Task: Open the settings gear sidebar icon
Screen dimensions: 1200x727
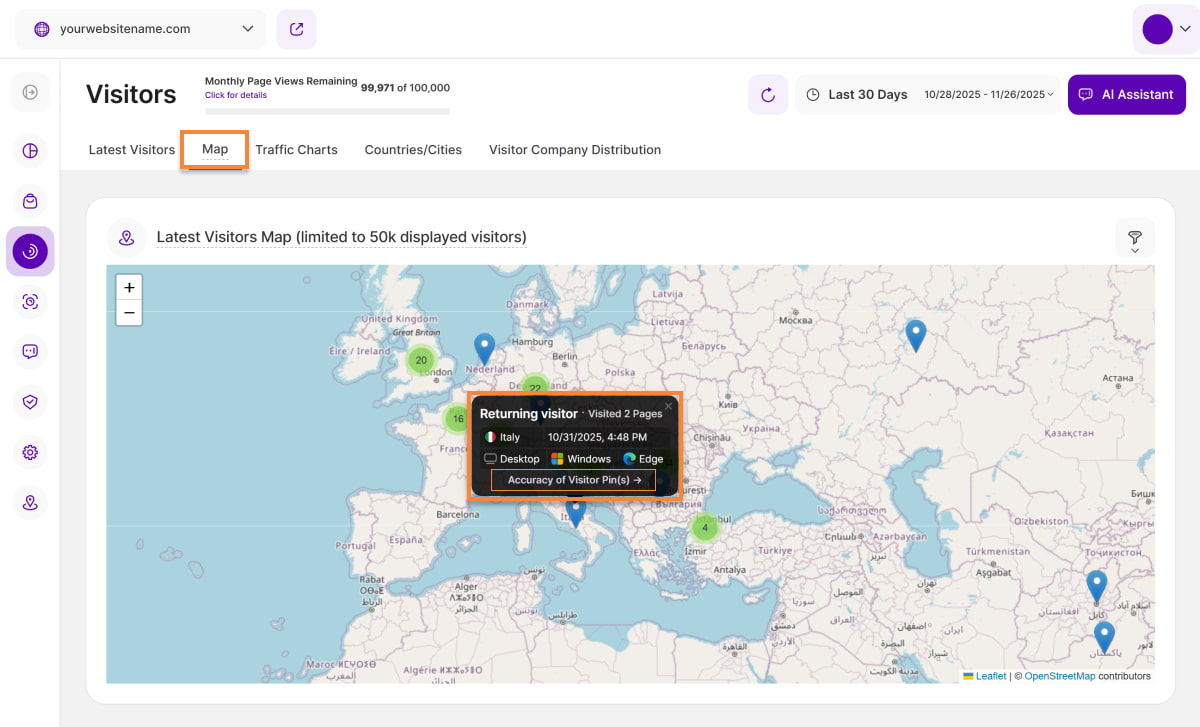Action: pos(30,452)
